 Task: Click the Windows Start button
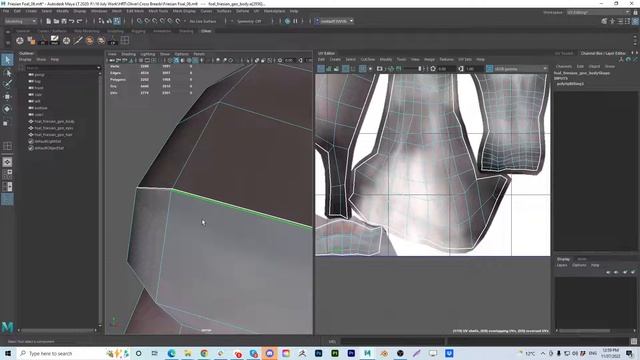(7, 353)
